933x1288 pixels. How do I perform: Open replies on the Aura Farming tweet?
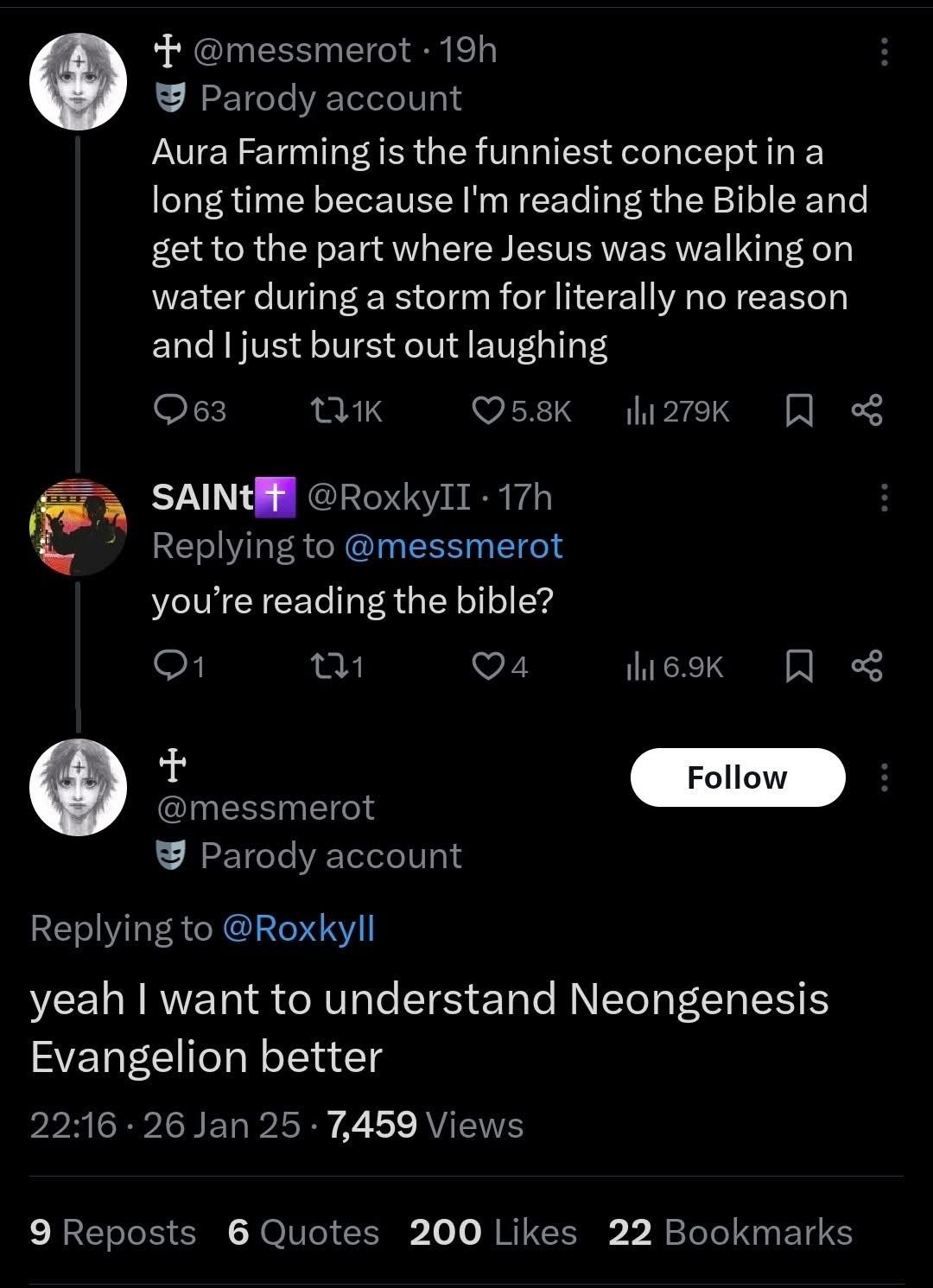(189, 410)
